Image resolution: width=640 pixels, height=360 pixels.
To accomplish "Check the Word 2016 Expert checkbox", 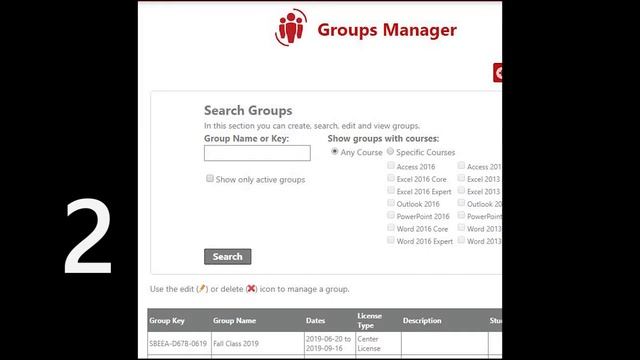I will (x=391, y=240).
